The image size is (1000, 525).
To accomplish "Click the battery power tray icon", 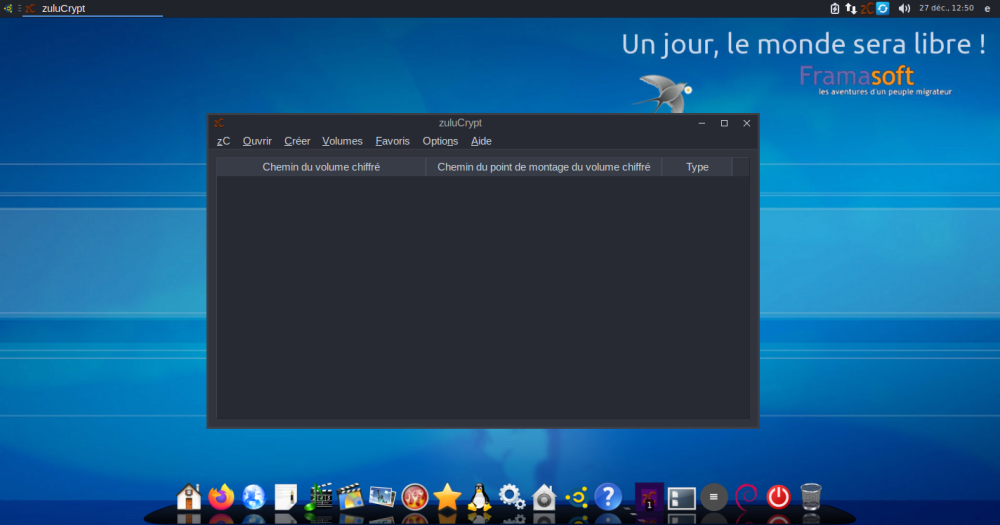I will click(835, 8).
